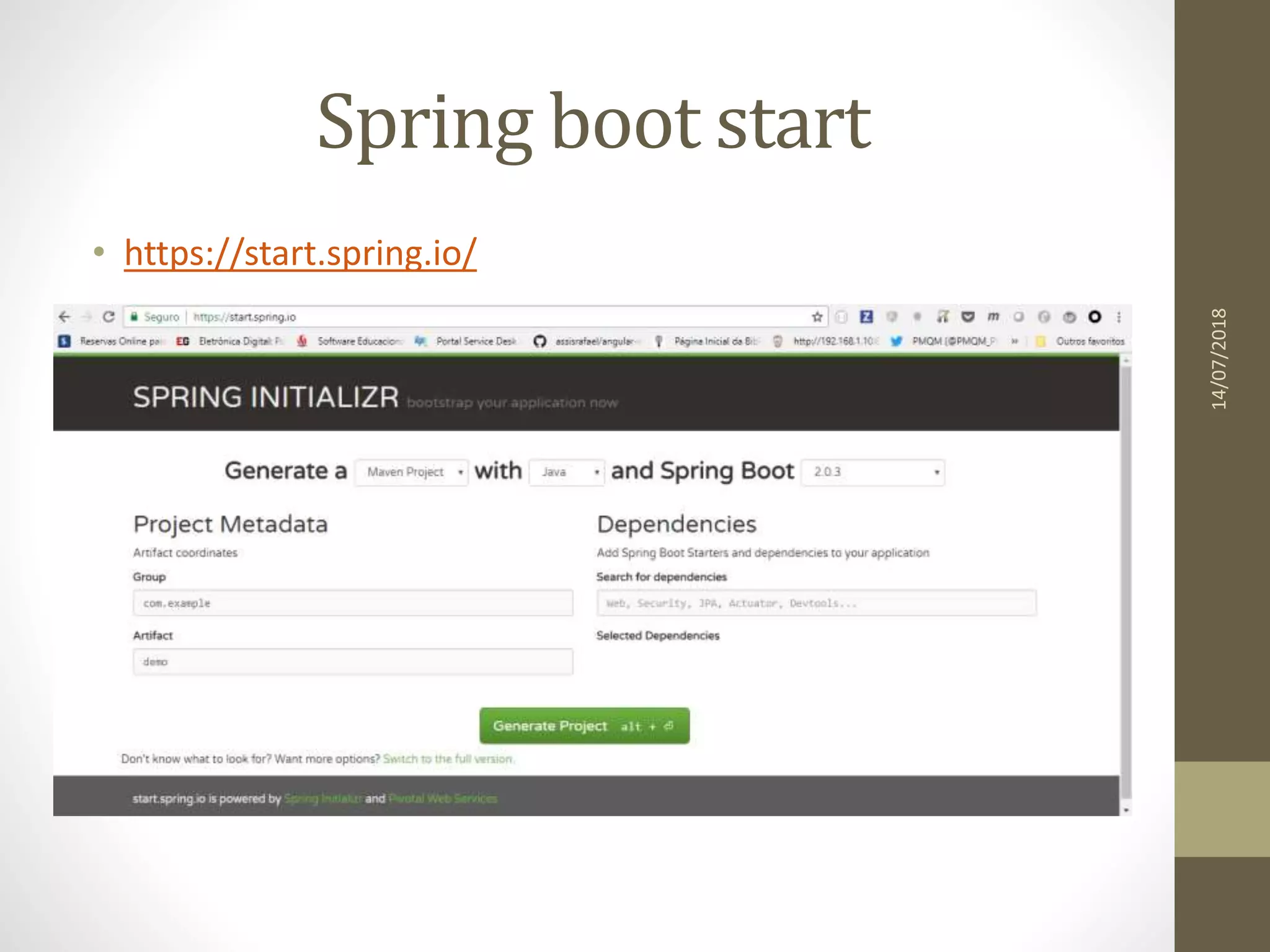
Task: Click Generate Project button
Action: pyautogui.click(x=584, y=726)
